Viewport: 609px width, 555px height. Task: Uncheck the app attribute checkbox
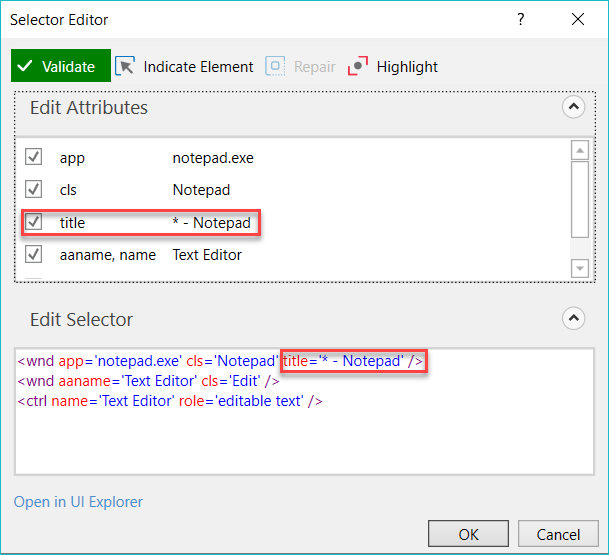coord(34,157)
